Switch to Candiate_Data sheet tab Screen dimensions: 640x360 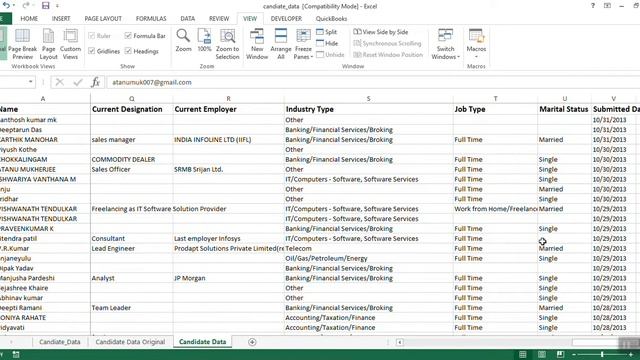coord(60,342)
